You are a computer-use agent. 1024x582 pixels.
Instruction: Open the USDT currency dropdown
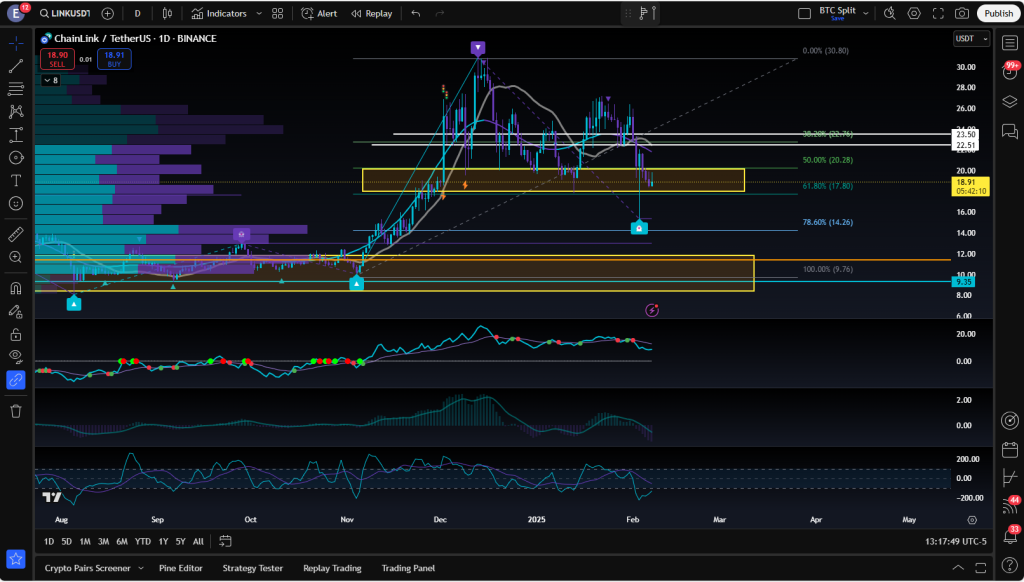click(972, 39)
